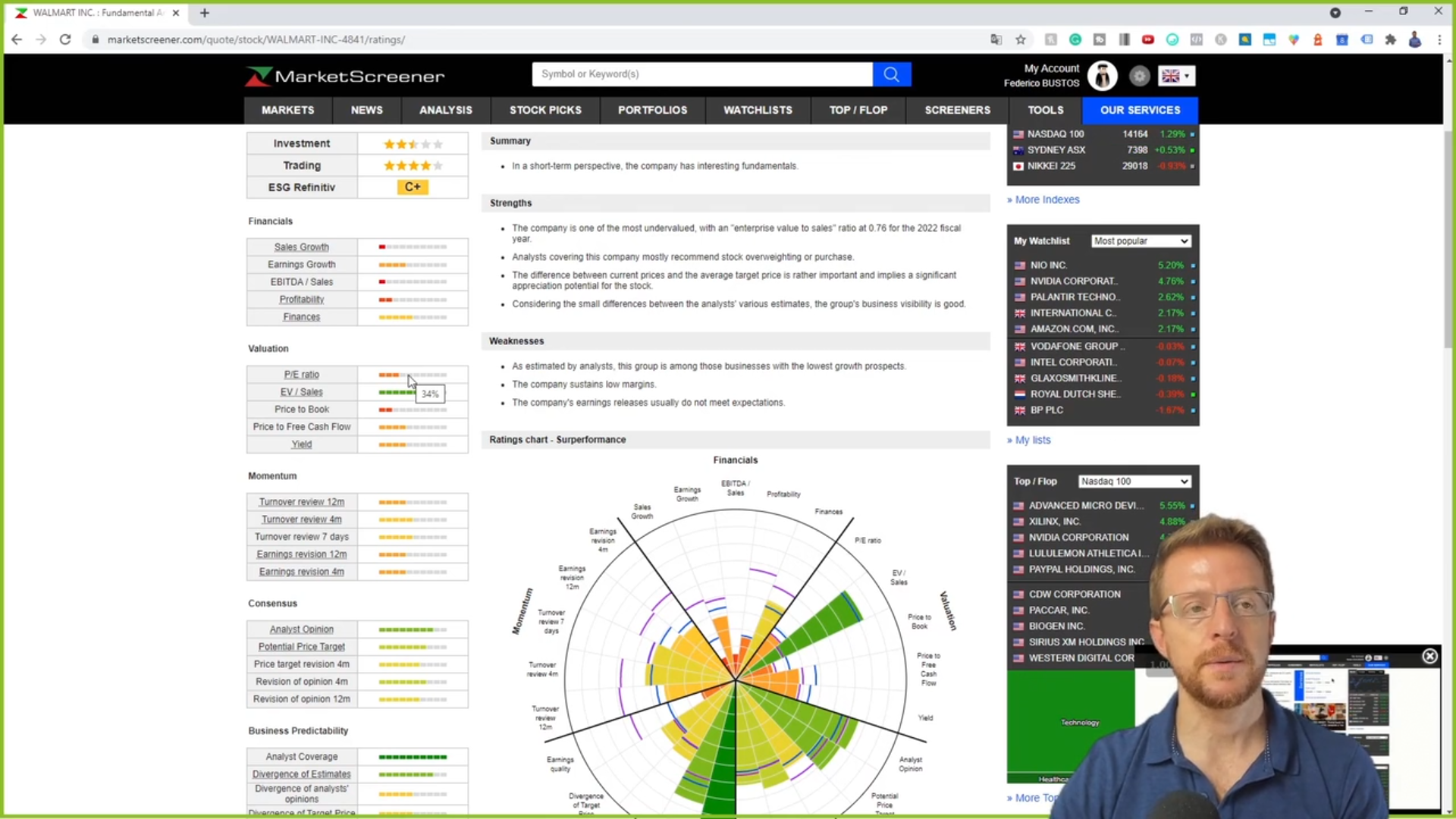Open the MARKETS menu
This screenshot has height=819, width=1456.
(x=287, y=110)
